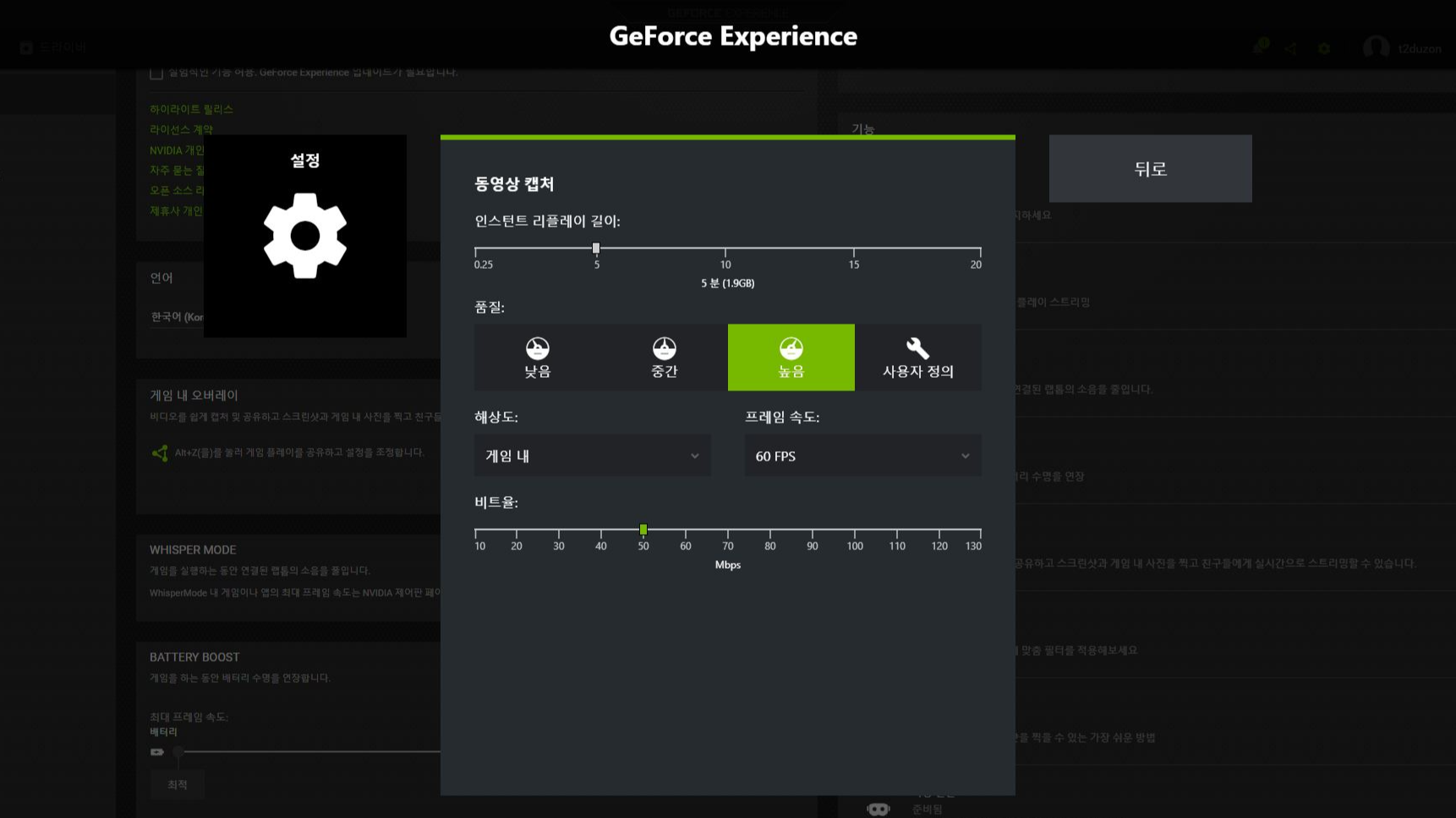
Task: Click the BATTERY BOOST frame rate slider knob
Action: pyautogui.click(x=178, y=751)
